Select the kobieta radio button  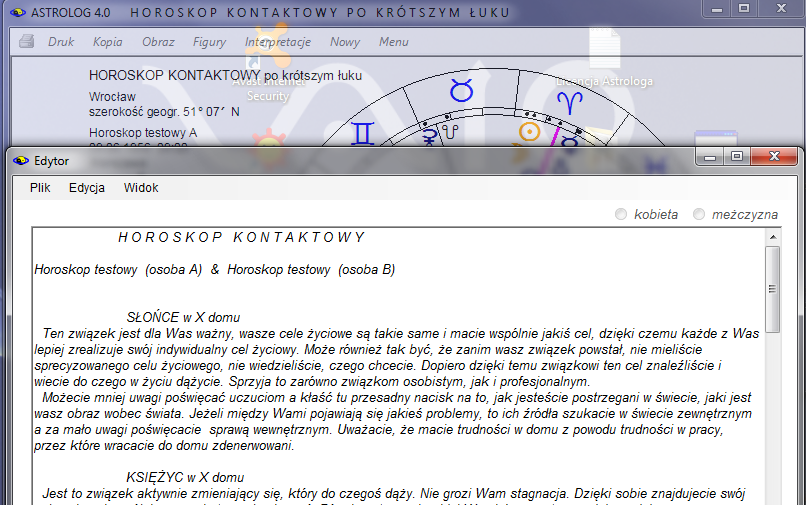coord(621,214)
